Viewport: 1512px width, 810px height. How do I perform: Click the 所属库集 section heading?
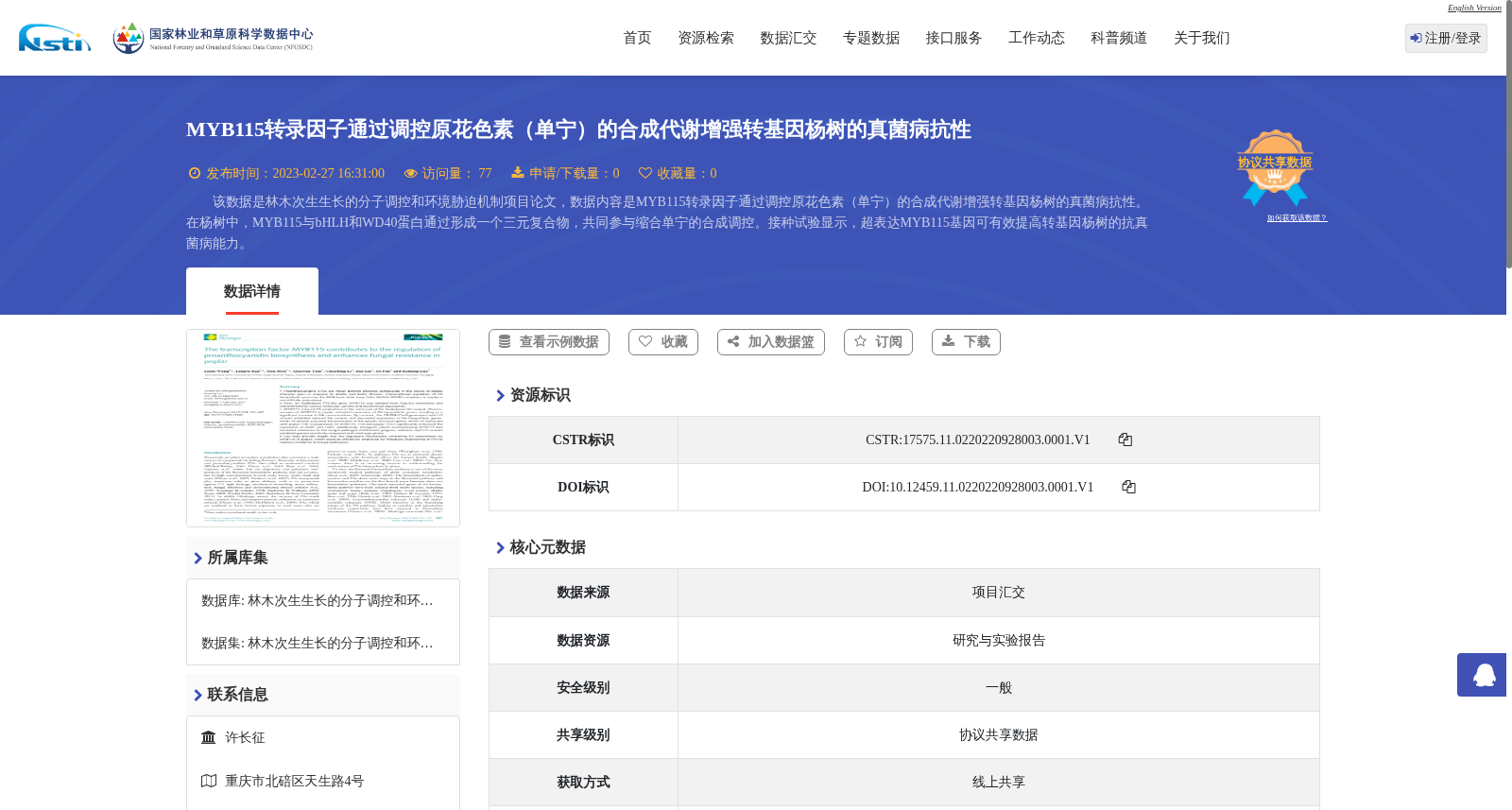237,558
